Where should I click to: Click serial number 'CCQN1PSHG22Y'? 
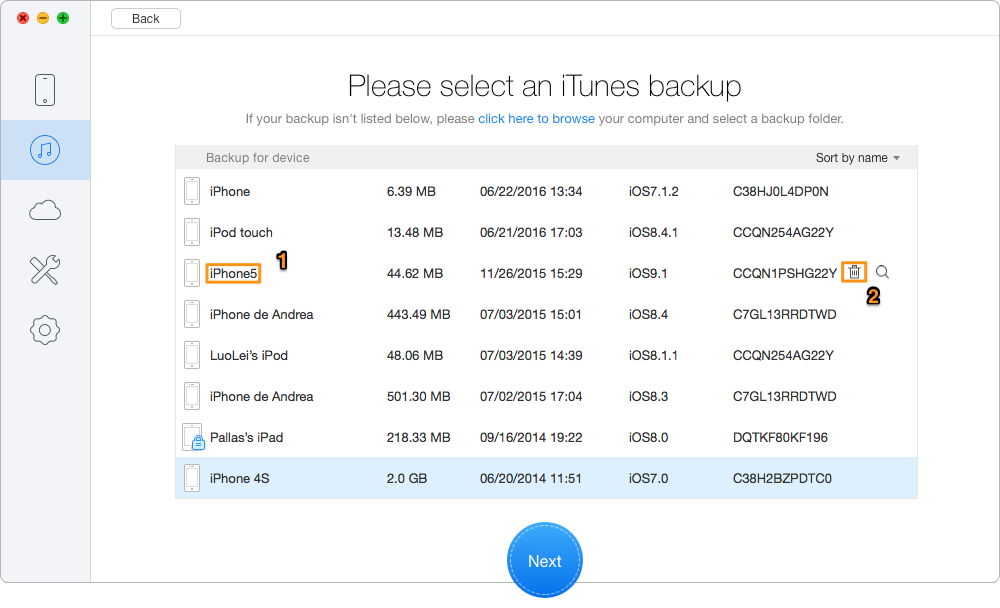784,273
